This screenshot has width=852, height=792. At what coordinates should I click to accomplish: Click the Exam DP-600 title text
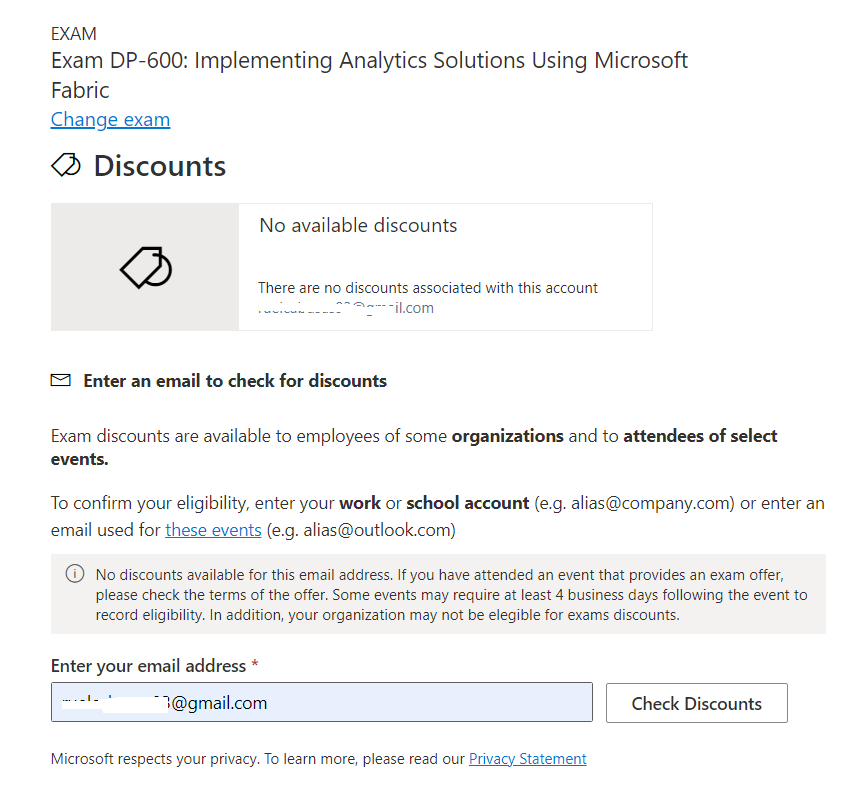pos(369,75)
